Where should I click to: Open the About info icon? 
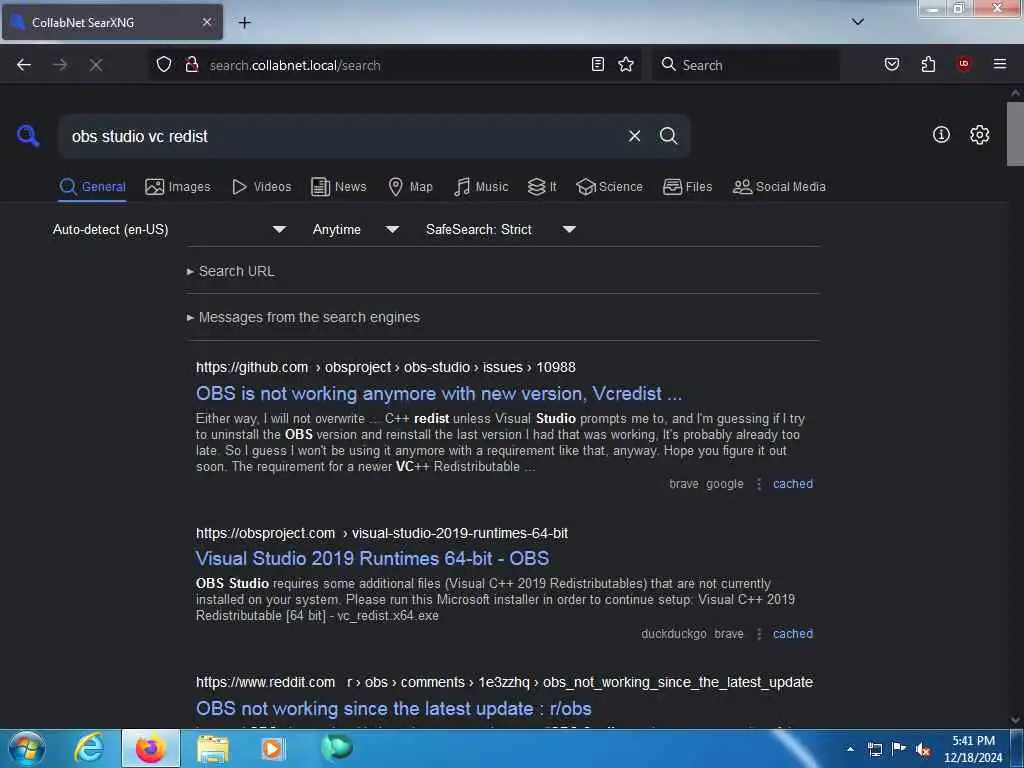tap(941, 135)
